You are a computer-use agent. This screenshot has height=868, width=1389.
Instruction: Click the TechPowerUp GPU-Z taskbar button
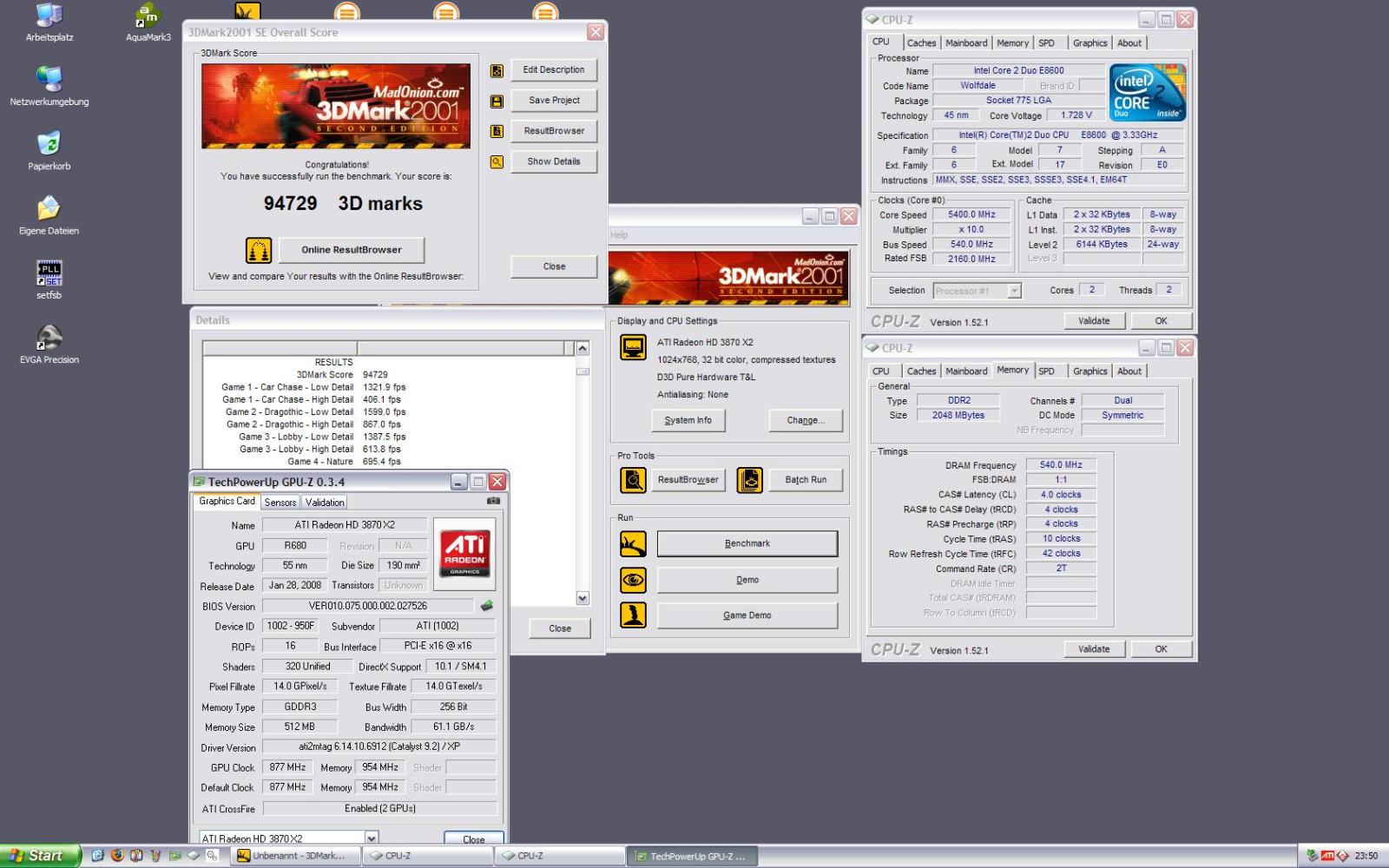coord(692,856)
